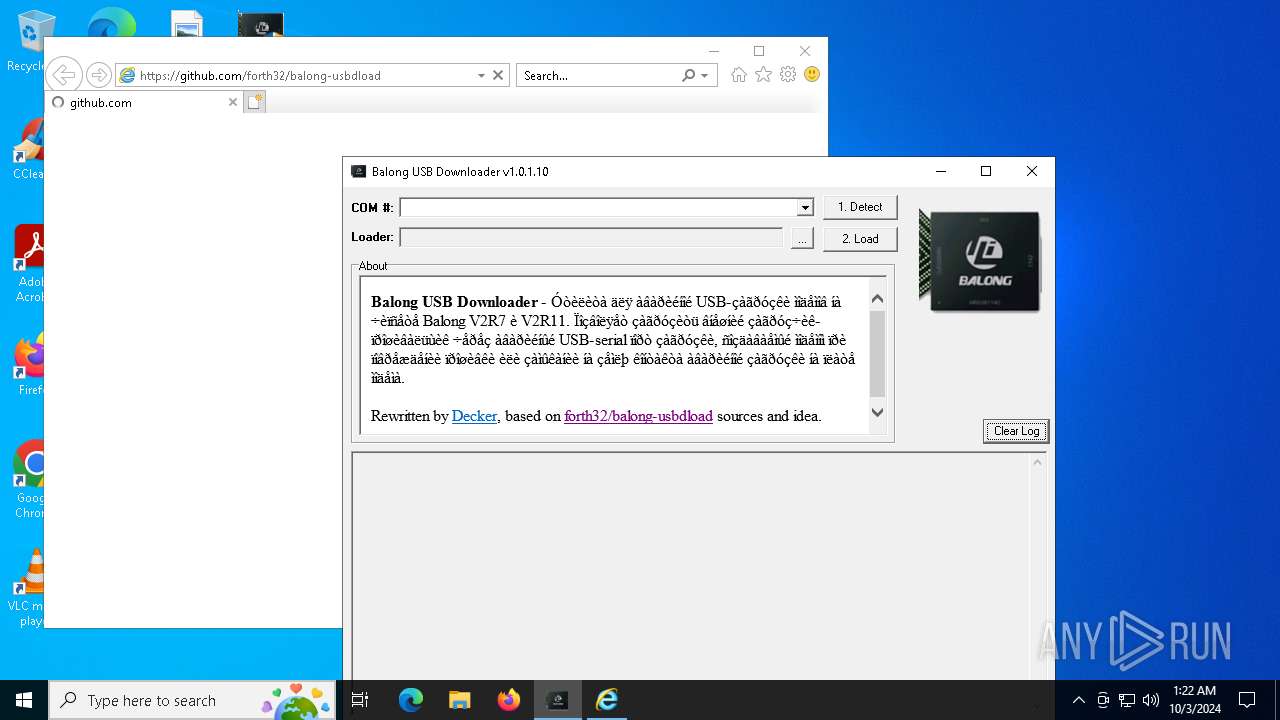
Task: Switch to Balong Downloader taskbar button
Action: coord(558,700)
